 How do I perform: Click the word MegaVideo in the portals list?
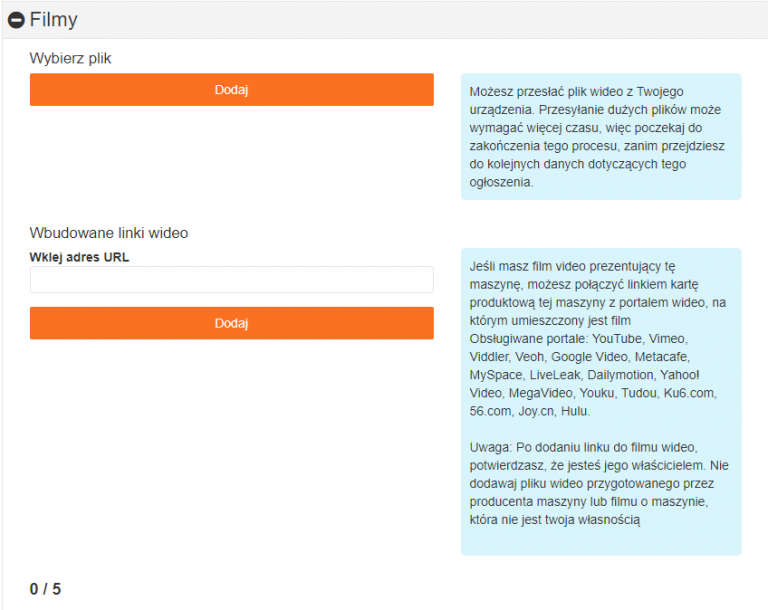click(540, 393)
